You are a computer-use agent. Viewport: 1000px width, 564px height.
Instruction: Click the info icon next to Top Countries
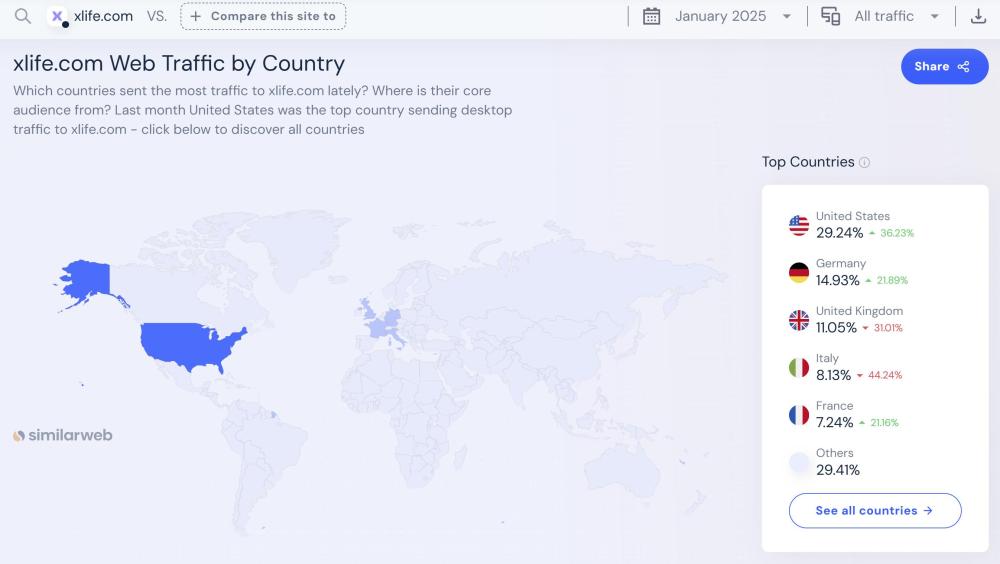click(865, 162)
